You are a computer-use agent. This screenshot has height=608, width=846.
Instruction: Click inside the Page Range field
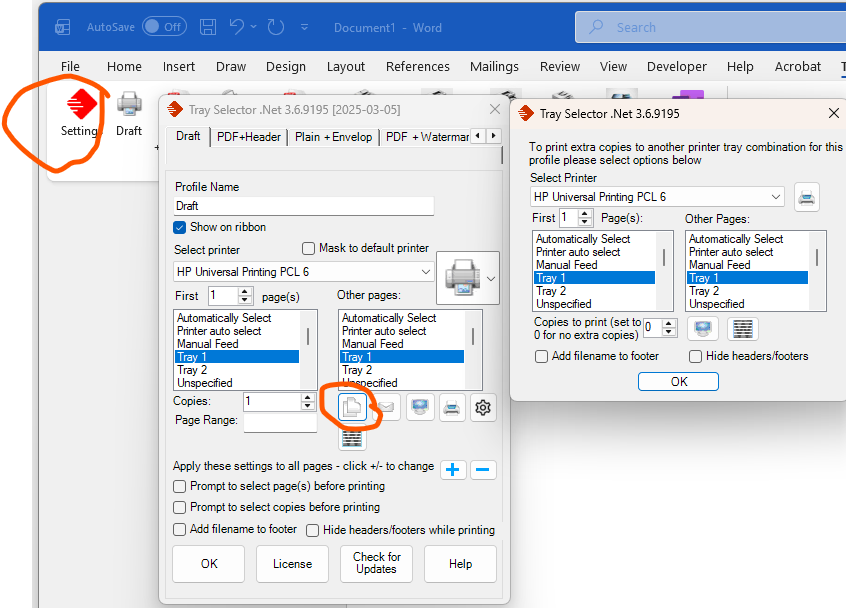pyautogui.click(x=280, y=422)
